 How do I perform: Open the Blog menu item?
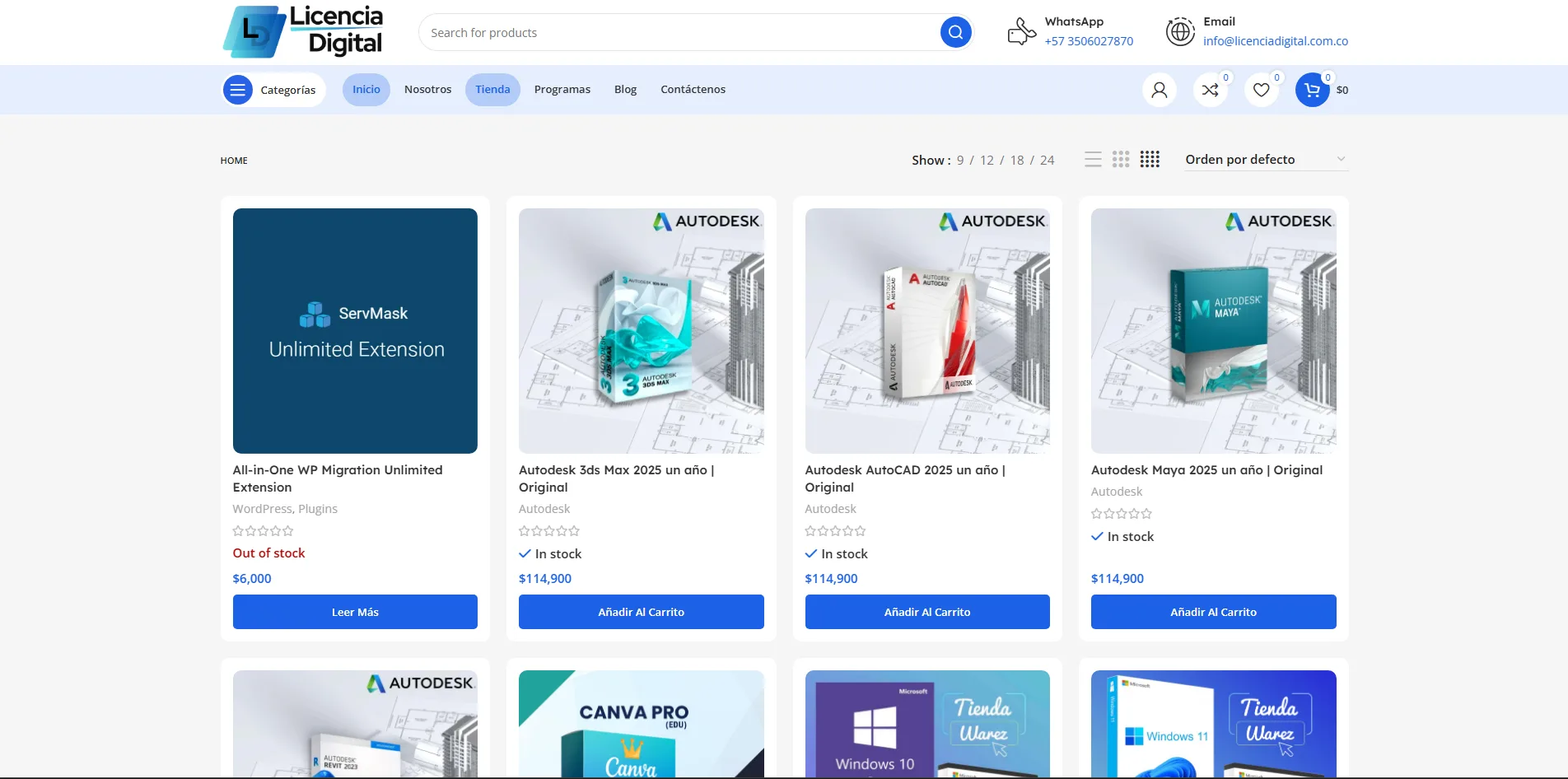click(626, 90)
